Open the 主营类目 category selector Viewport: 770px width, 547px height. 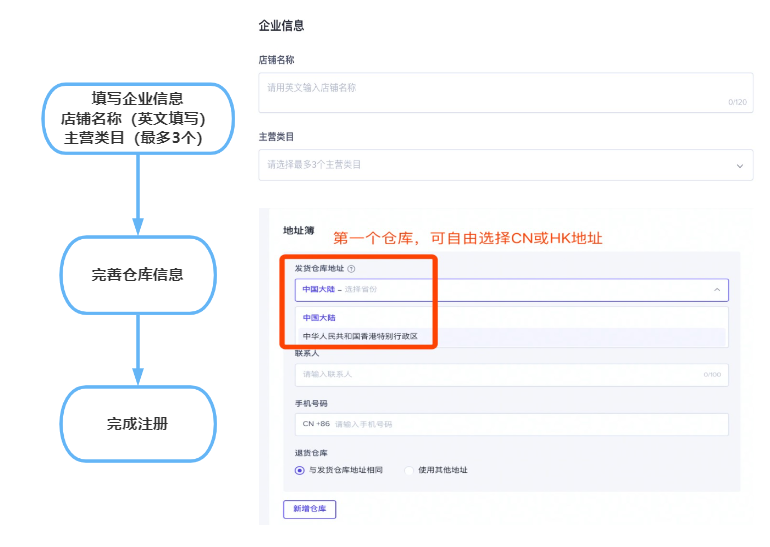pyautogui.click(x=500, y=165)
